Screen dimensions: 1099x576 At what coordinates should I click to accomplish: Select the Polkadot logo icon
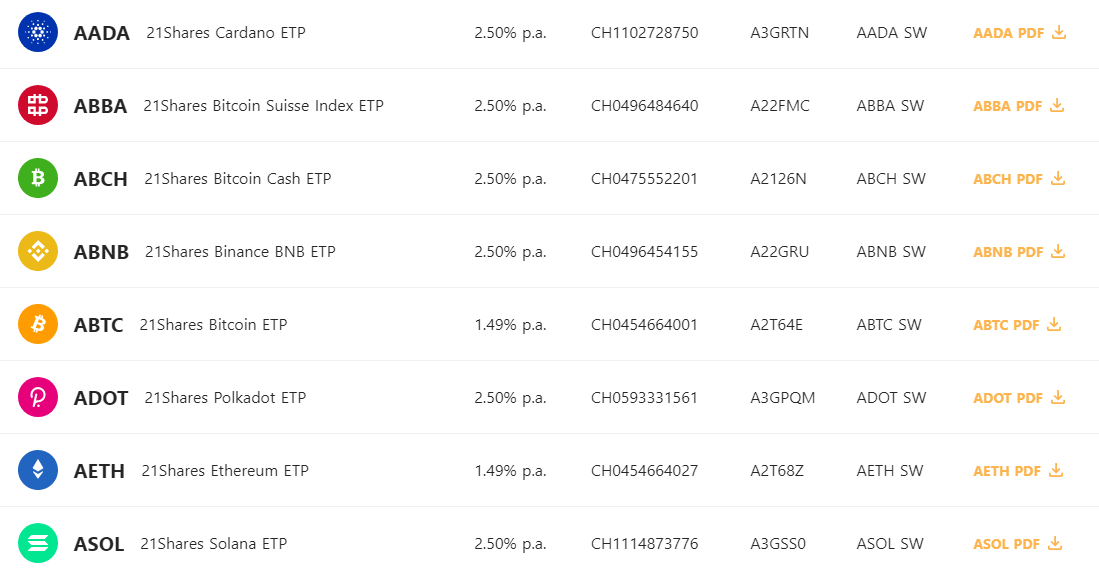click(x=37, y=397)
